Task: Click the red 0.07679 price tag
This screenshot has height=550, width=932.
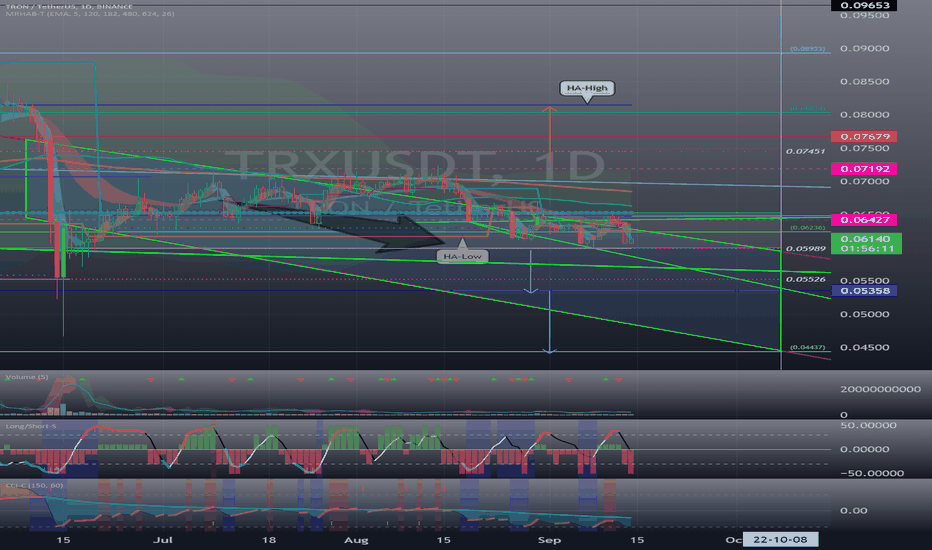Action: [x=864, y=137]
